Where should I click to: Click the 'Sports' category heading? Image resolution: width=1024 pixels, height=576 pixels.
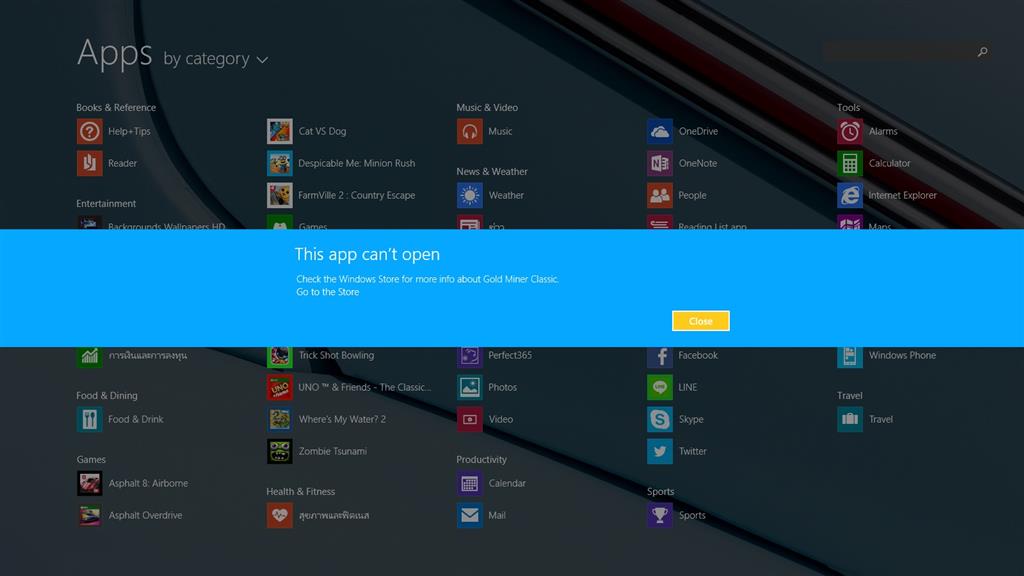[660, 492]
